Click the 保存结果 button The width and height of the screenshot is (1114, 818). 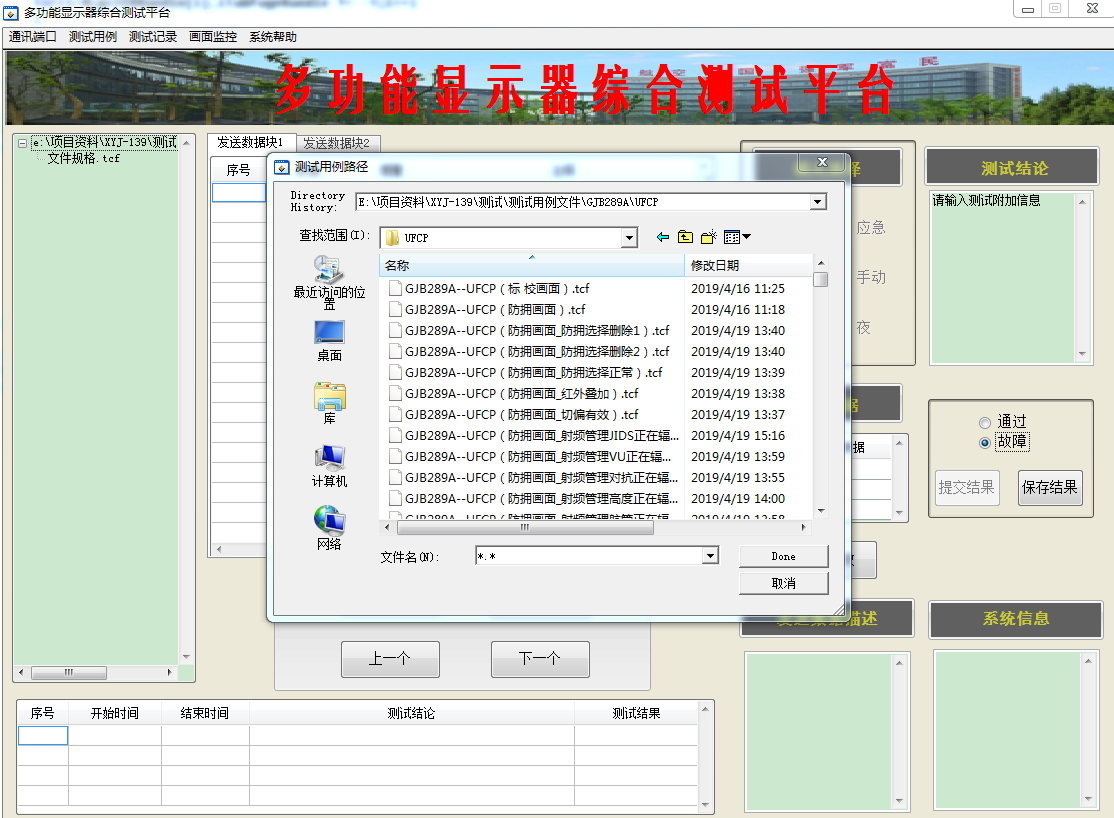(x=1050, y=488)
